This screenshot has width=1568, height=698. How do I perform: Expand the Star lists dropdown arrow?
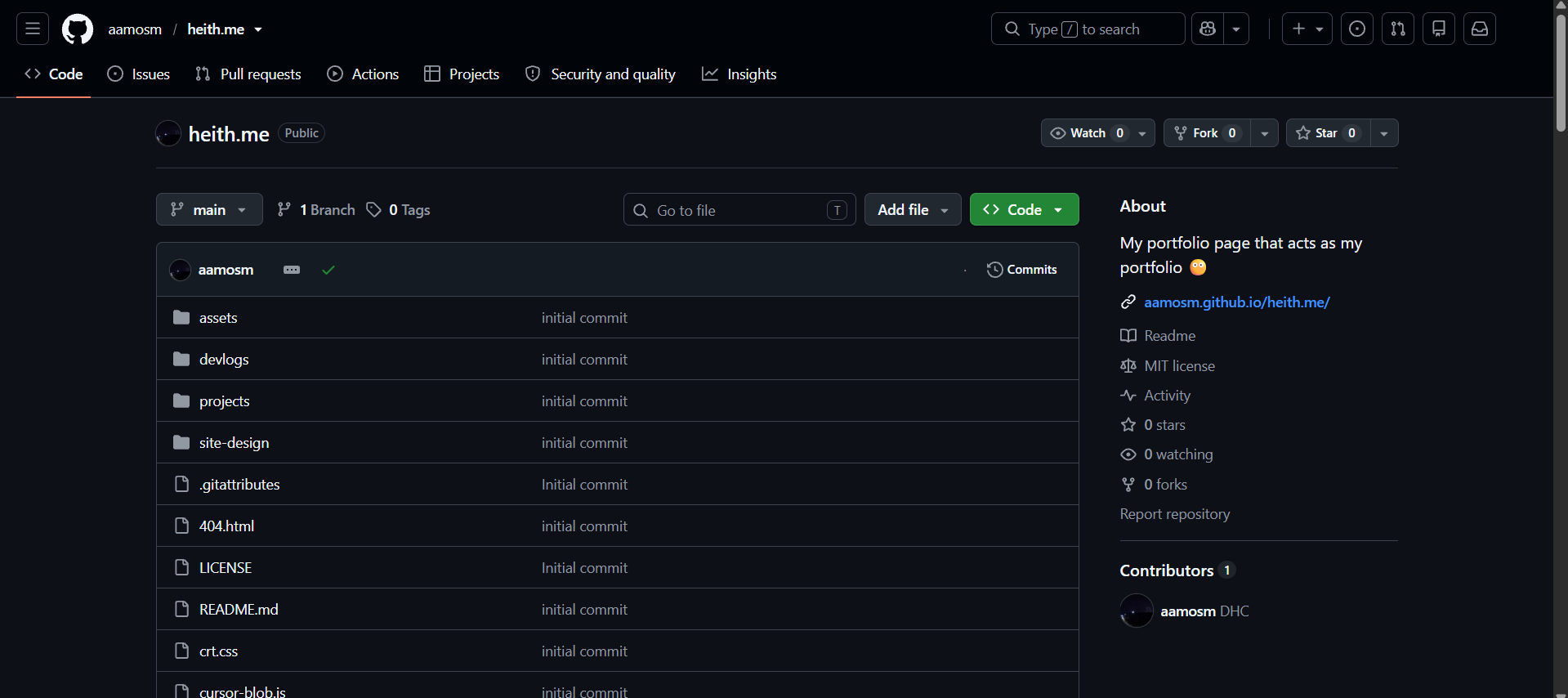[x=1384, y=133]
